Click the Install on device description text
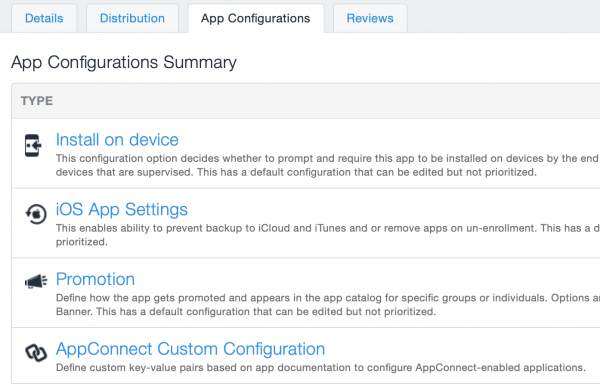 328,165
